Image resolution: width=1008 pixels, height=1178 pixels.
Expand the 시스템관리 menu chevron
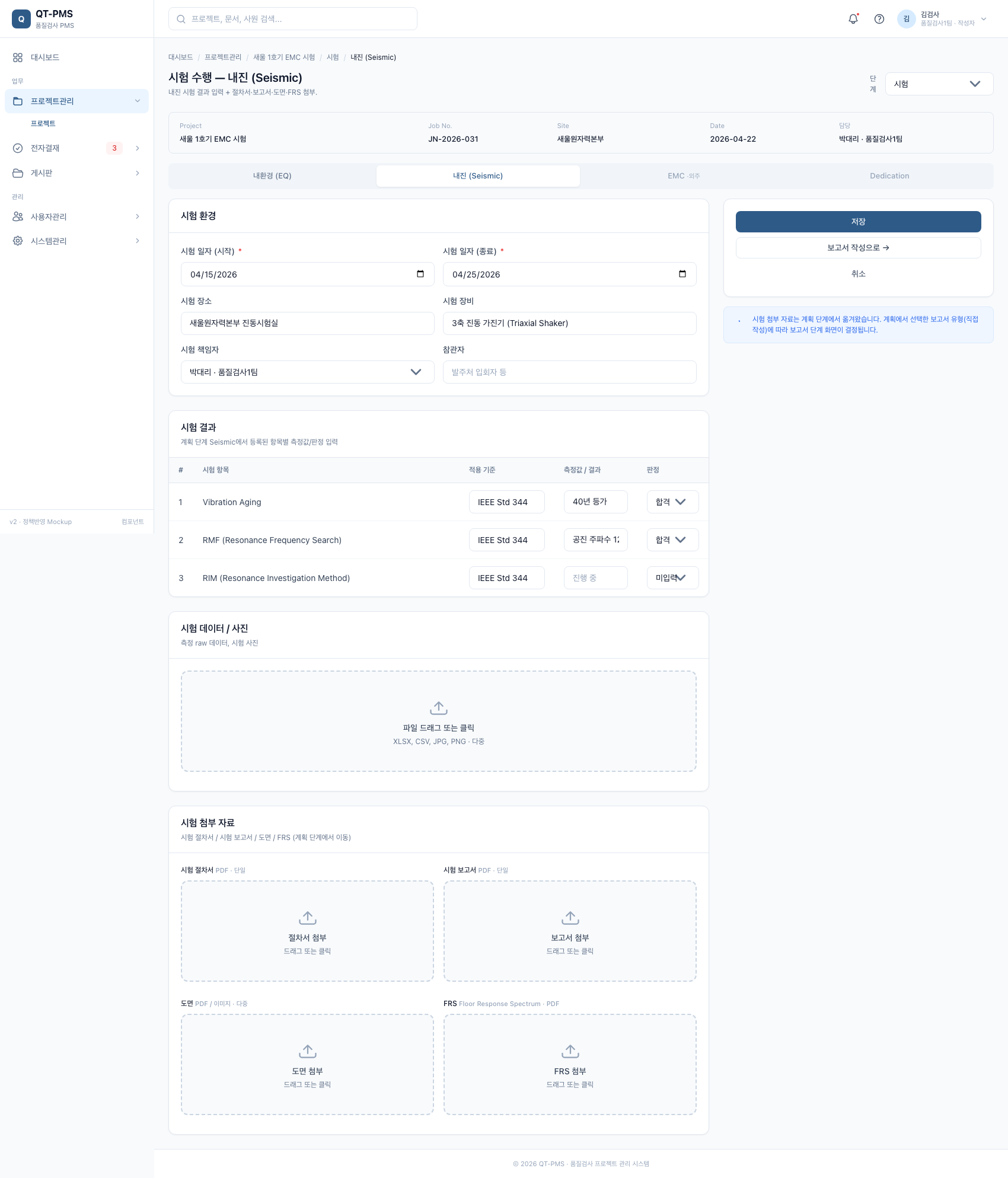coord(138,241)
